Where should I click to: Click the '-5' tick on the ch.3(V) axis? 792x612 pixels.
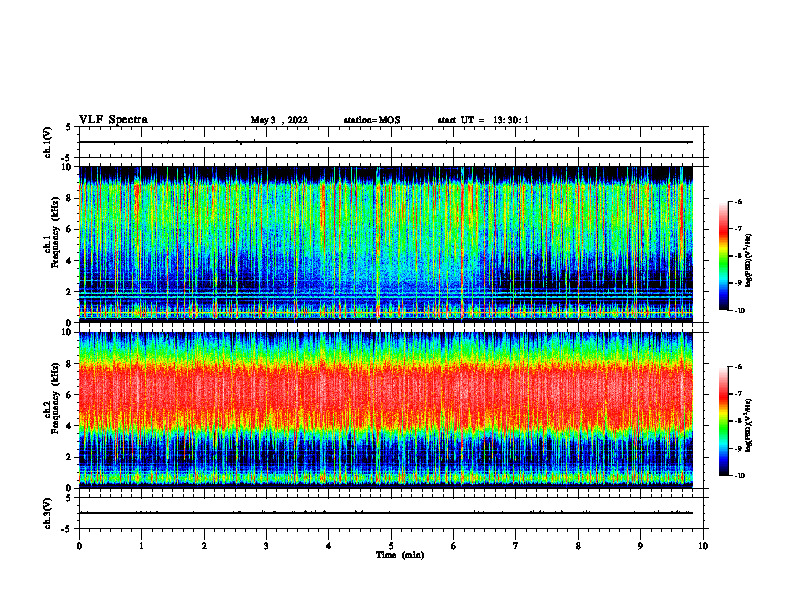67,529
